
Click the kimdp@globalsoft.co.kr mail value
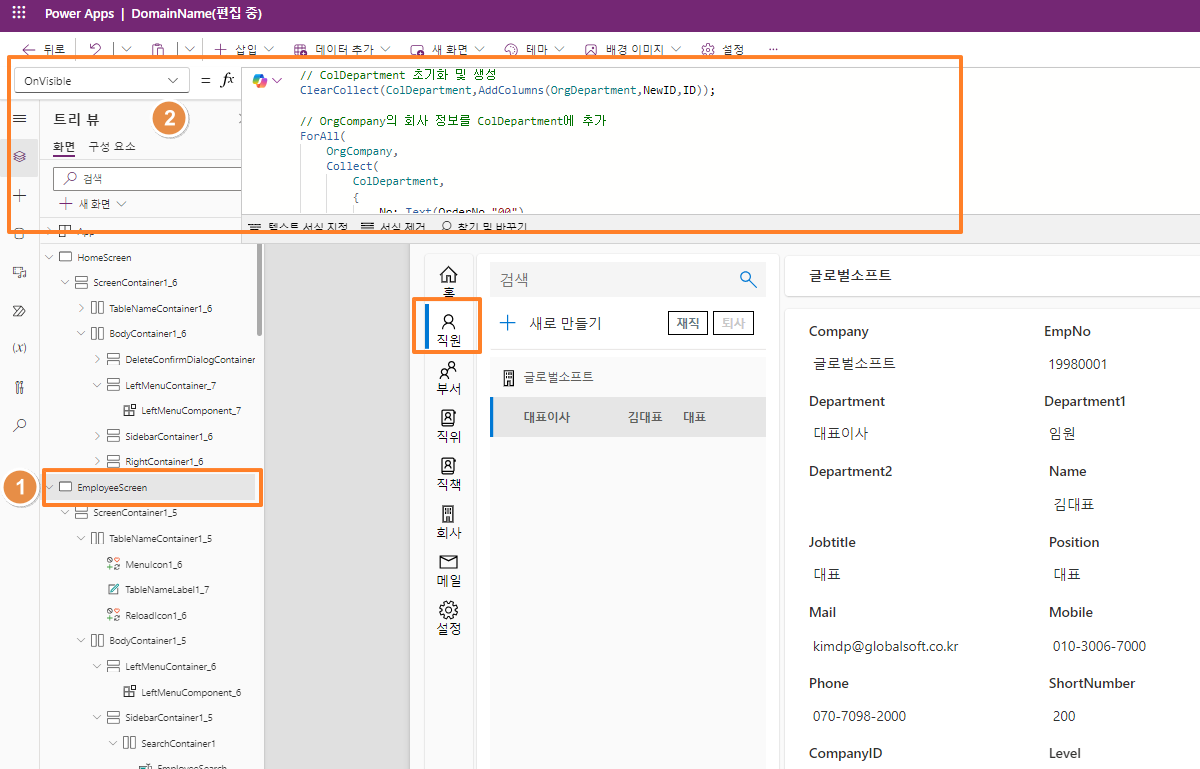point(886,646)
